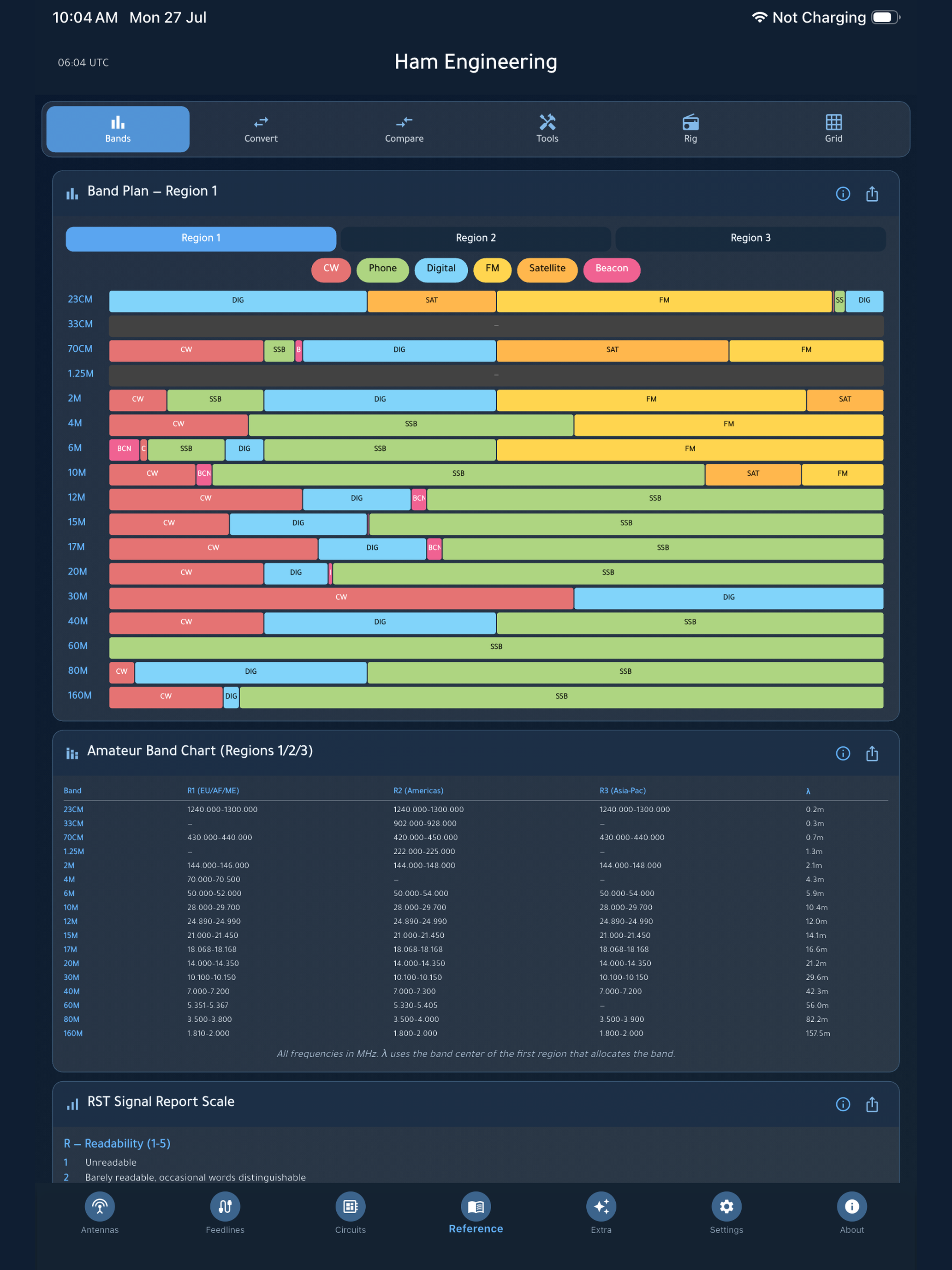Show info for RST Signal Report Scale
The width and height of the screenshot is (952, 1270).
click(842, 1104)
